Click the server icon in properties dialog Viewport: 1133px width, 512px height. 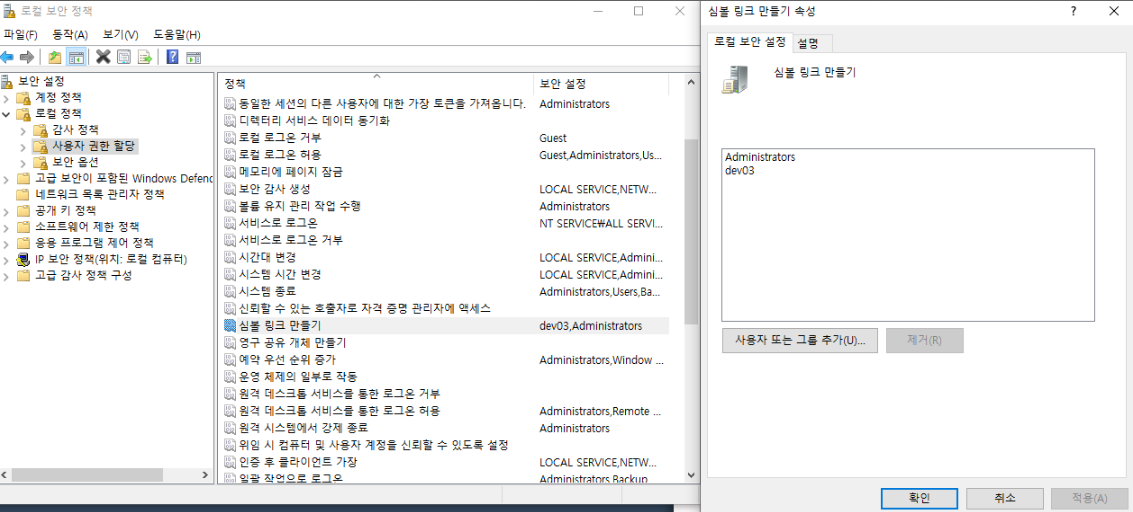(x=734, y=79)
